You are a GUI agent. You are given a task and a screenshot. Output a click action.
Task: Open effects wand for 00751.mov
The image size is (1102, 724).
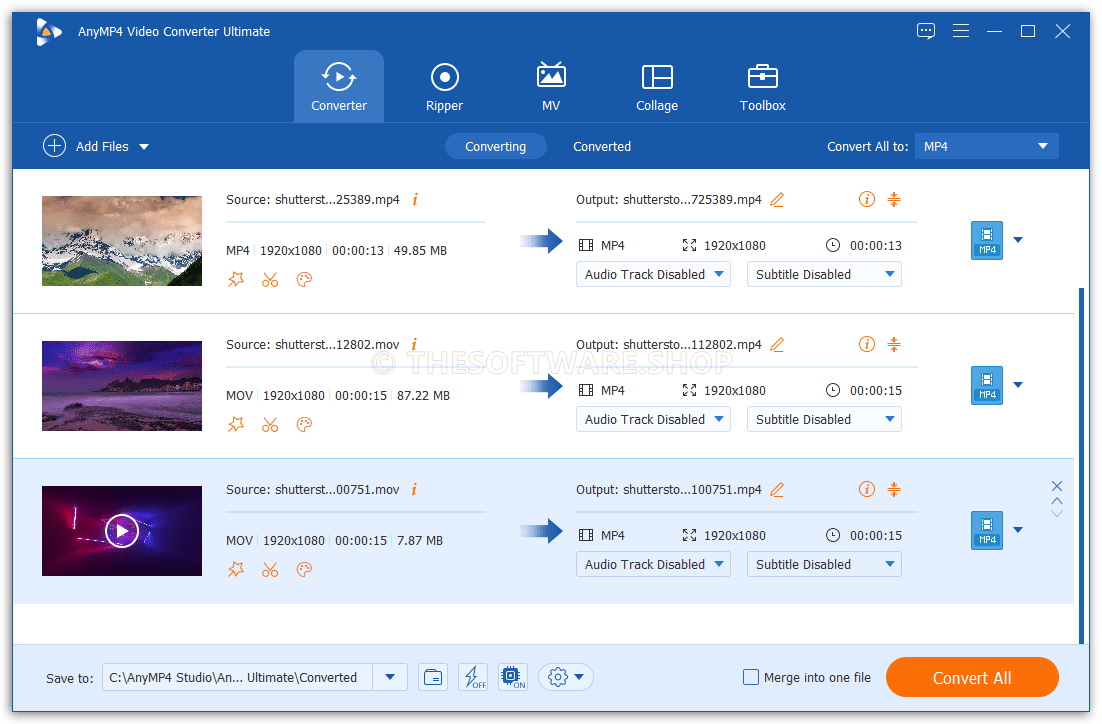236,569
